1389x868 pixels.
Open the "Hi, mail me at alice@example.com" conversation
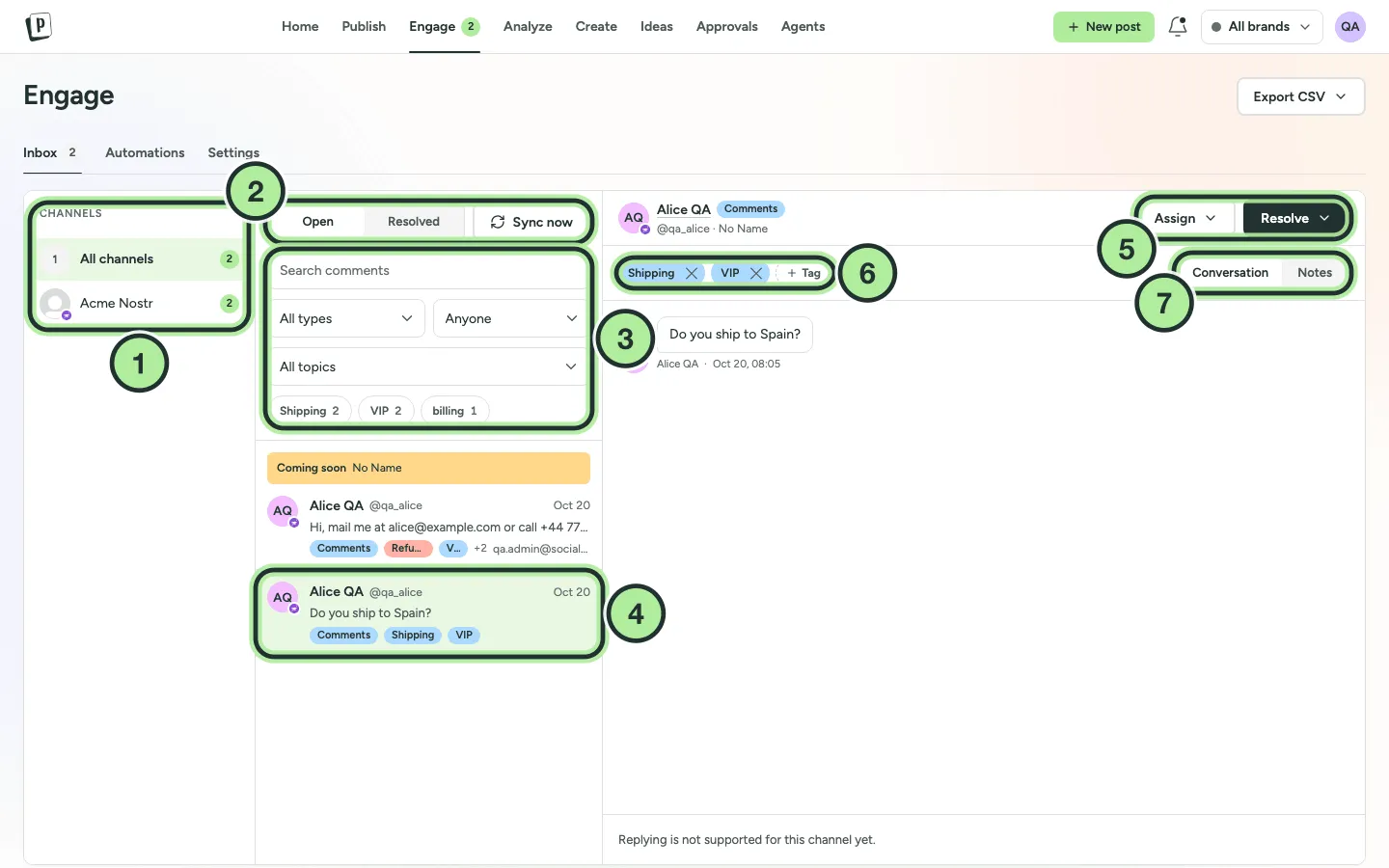(428, 527)
